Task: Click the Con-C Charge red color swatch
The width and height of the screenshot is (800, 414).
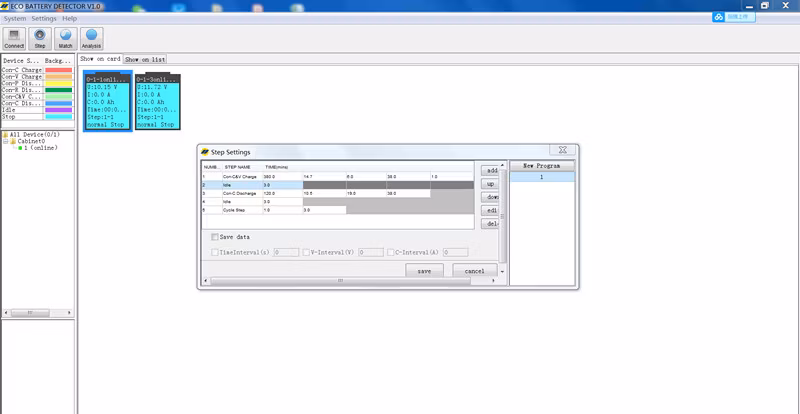Action: [x=59, y=70]
